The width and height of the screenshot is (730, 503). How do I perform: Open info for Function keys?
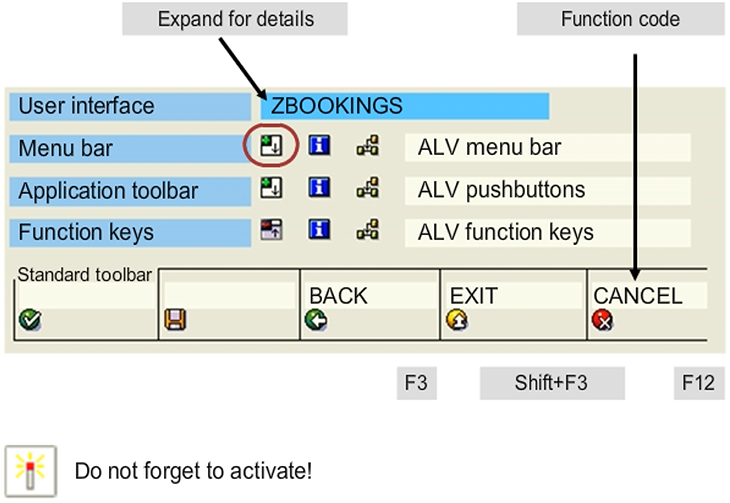[x=319, y=231]
